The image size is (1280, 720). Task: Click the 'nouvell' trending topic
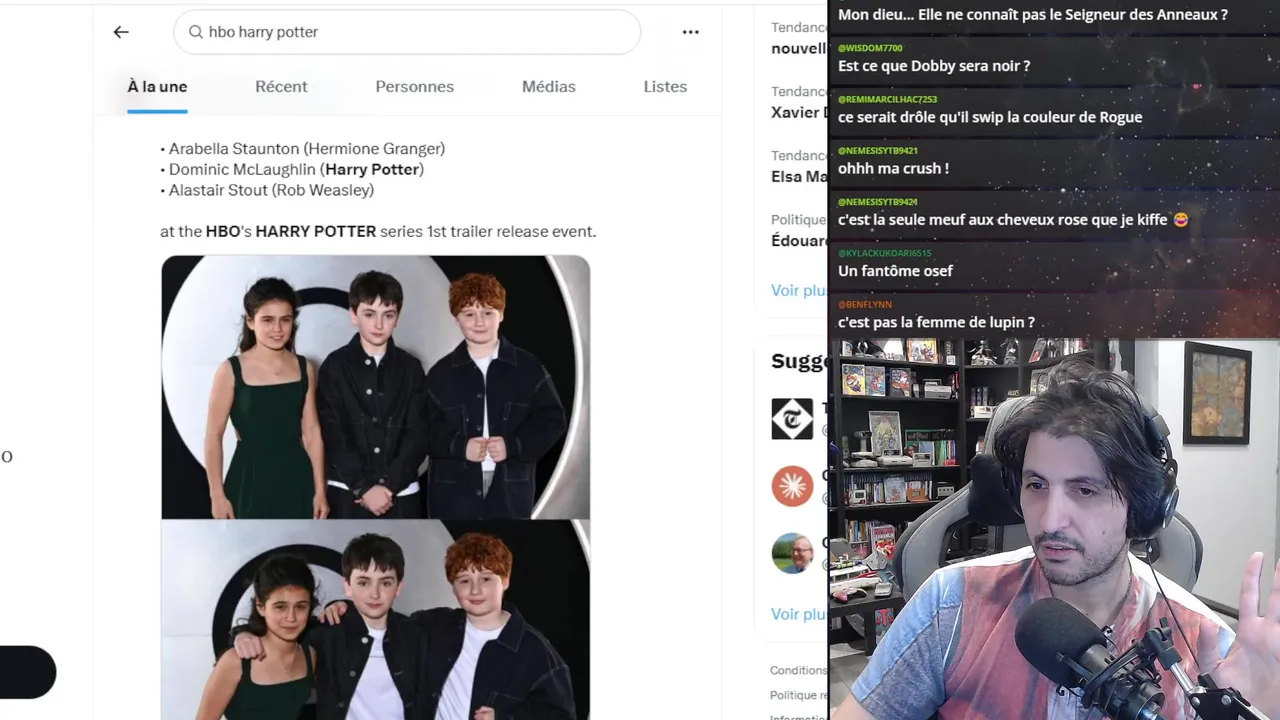(799, 48)
